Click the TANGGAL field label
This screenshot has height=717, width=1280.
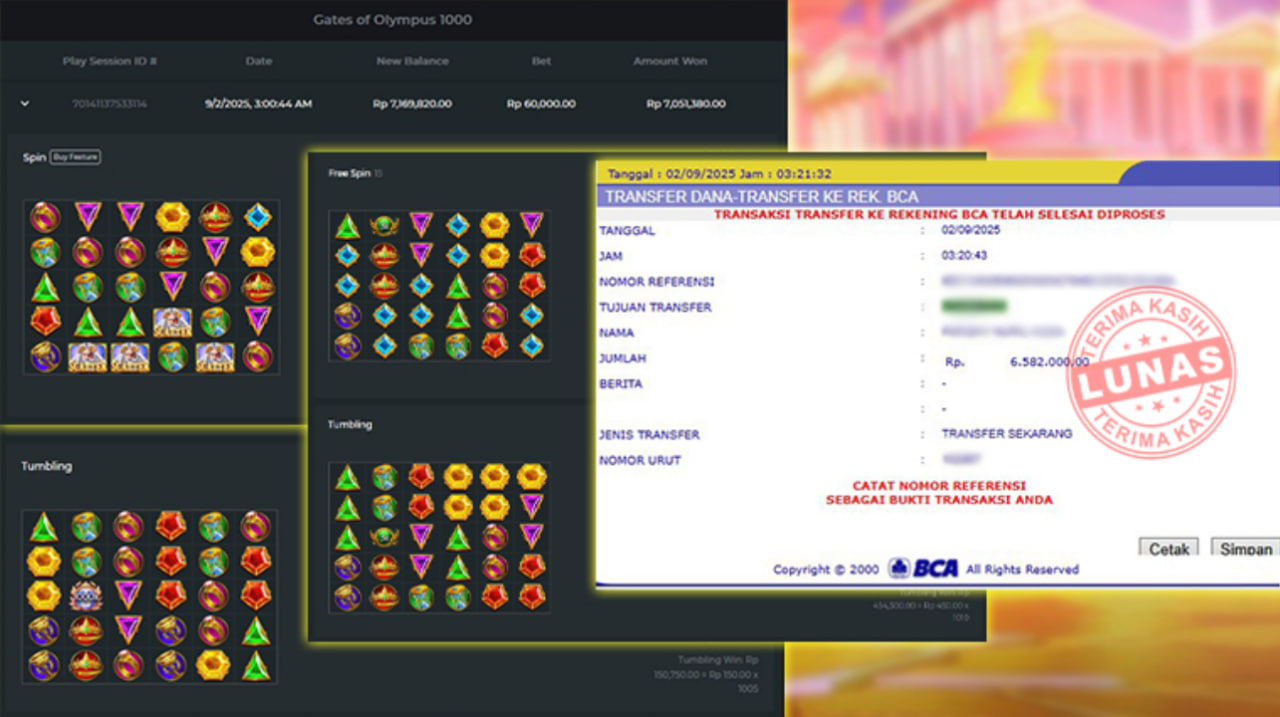tap(627, 230)
